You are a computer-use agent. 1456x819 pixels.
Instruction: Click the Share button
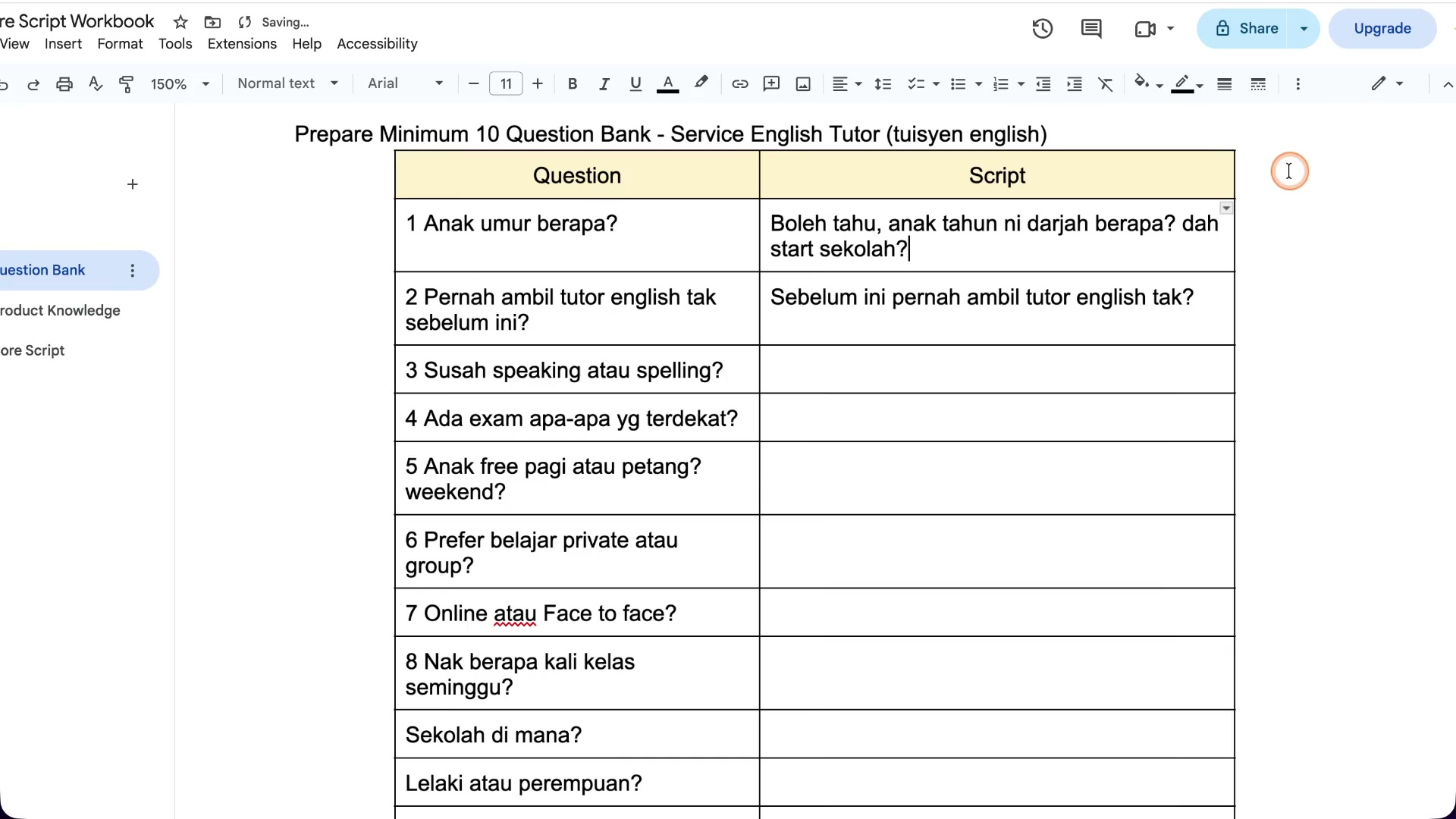(x=1246, y=29)
